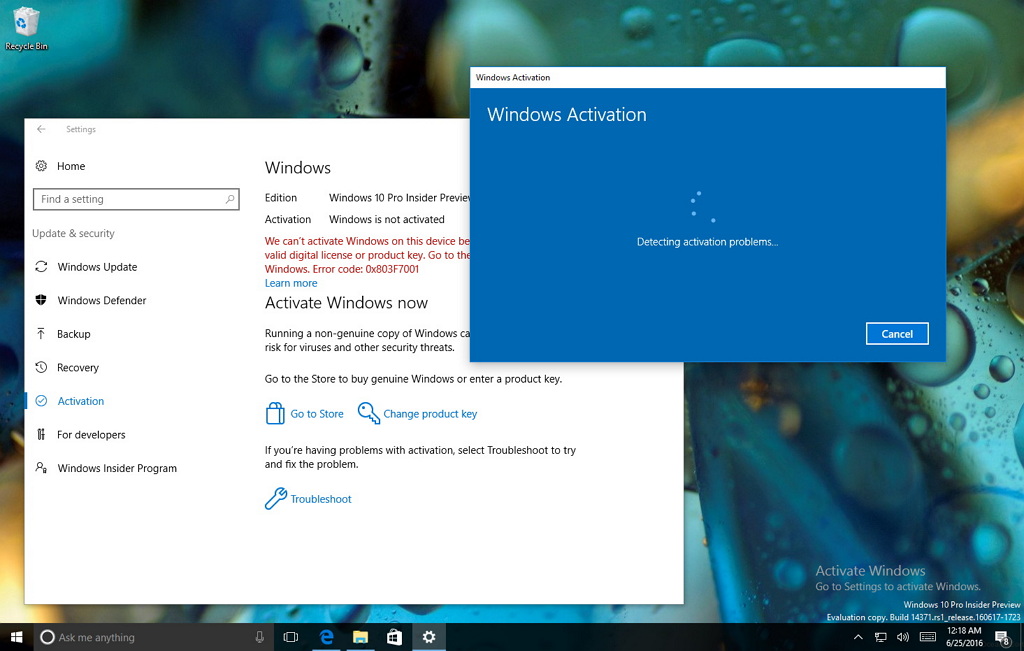Click the volume icon in the system tray
This screenshot has width=1024, height=651.
click(903, 636)
